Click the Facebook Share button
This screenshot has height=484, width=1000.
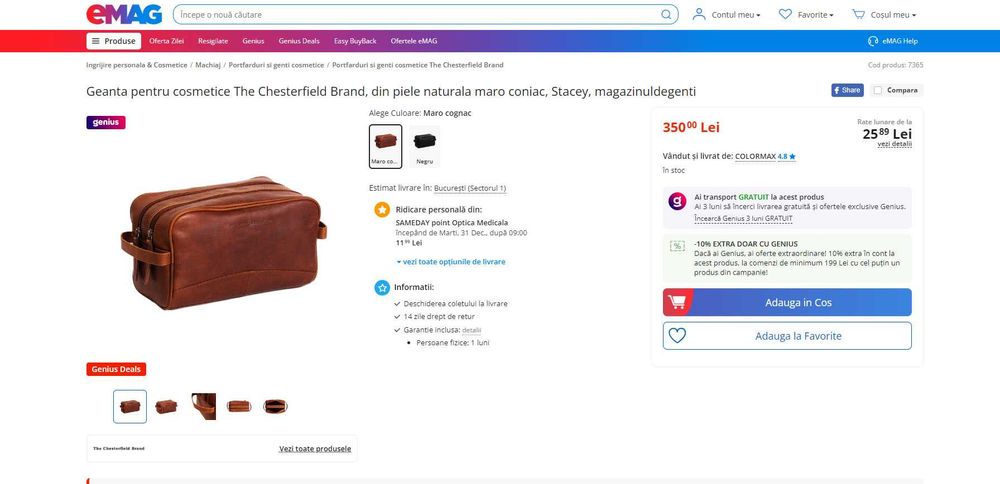tap(847, 90)
